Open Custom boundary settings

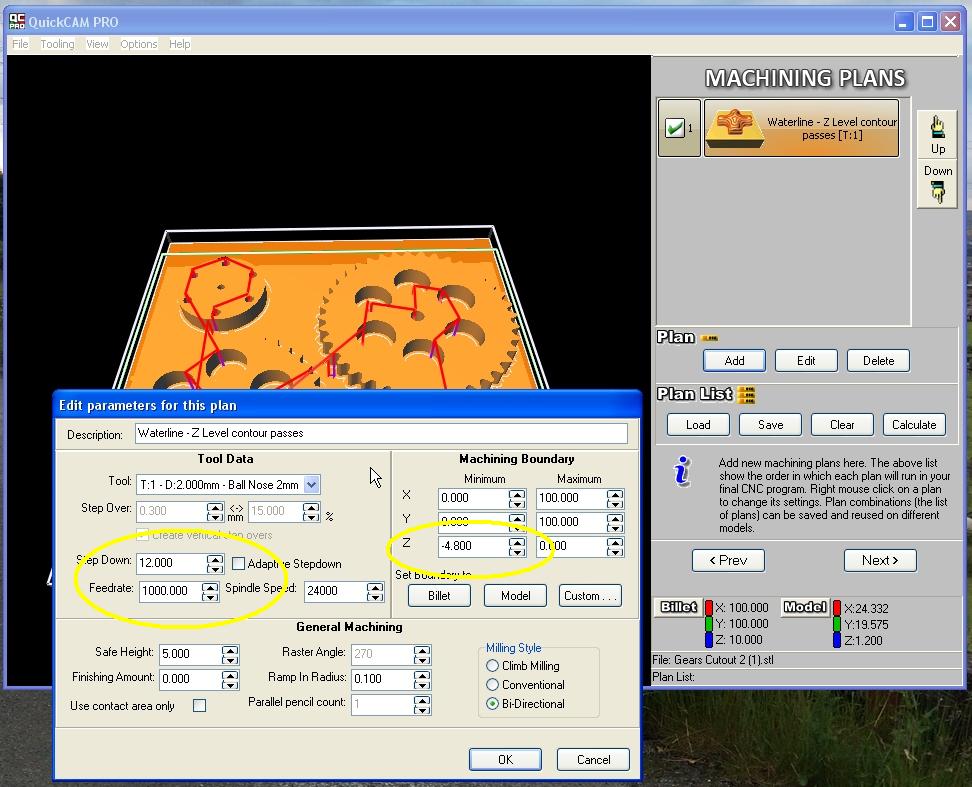click(590, 596)
